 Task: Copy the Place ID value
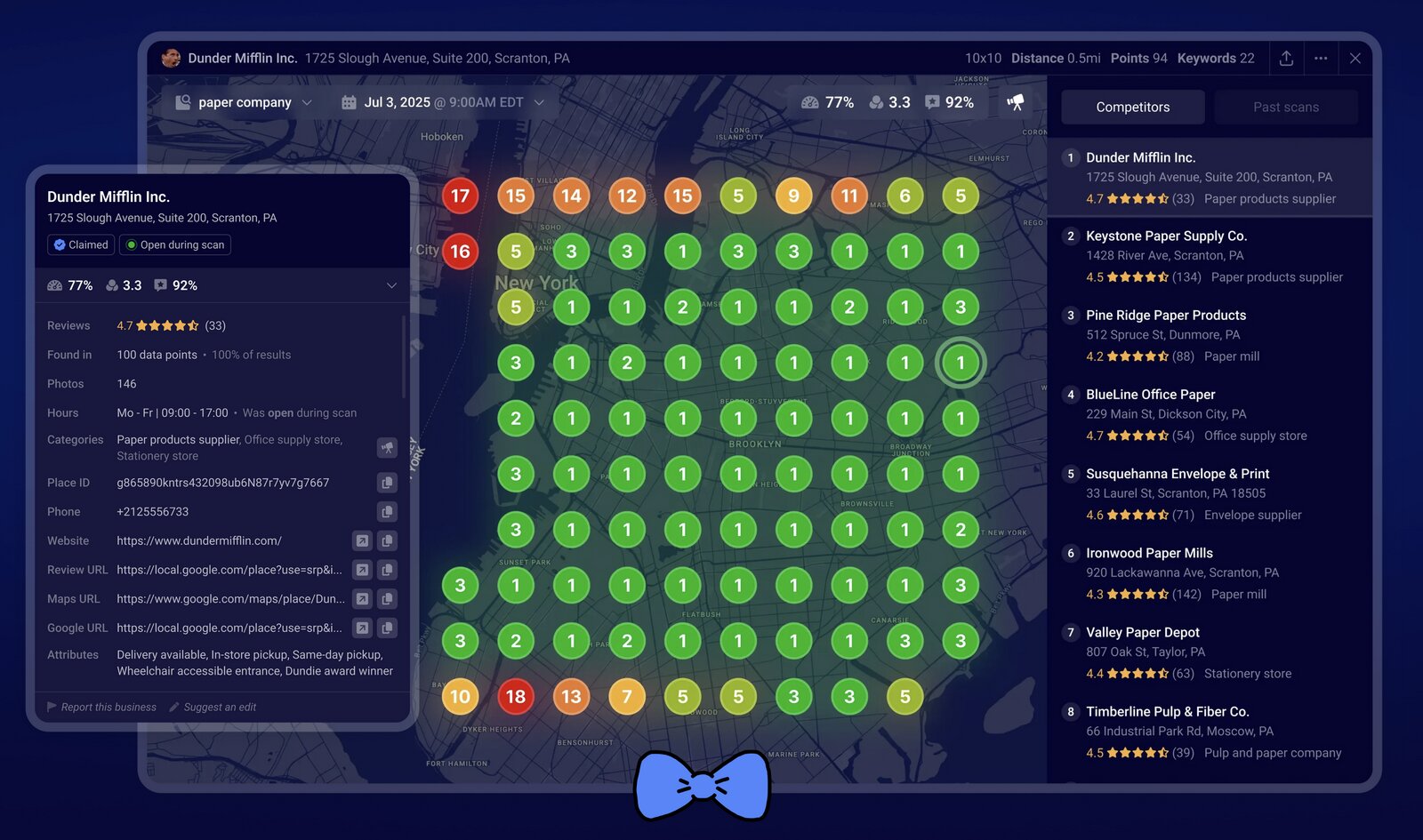pos(387,483)
